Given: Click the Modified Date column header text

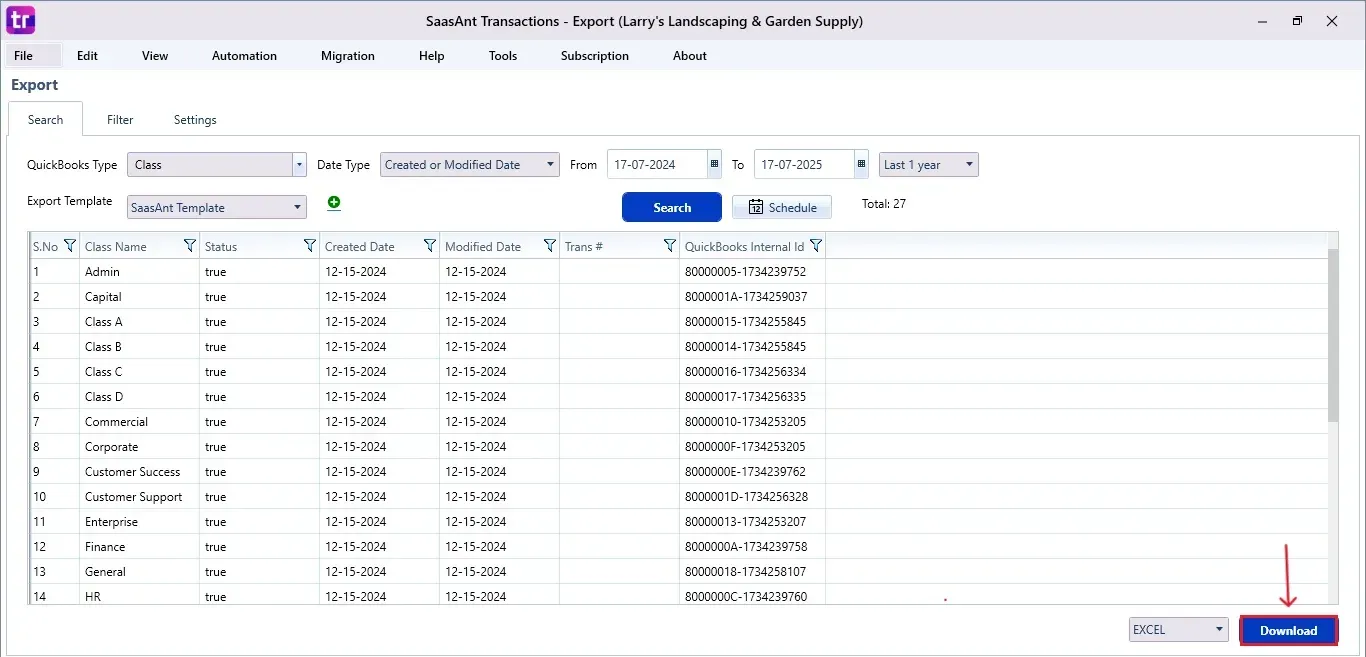Looking at the screenshot, I should pyautogui.click(x=483, y=247).
